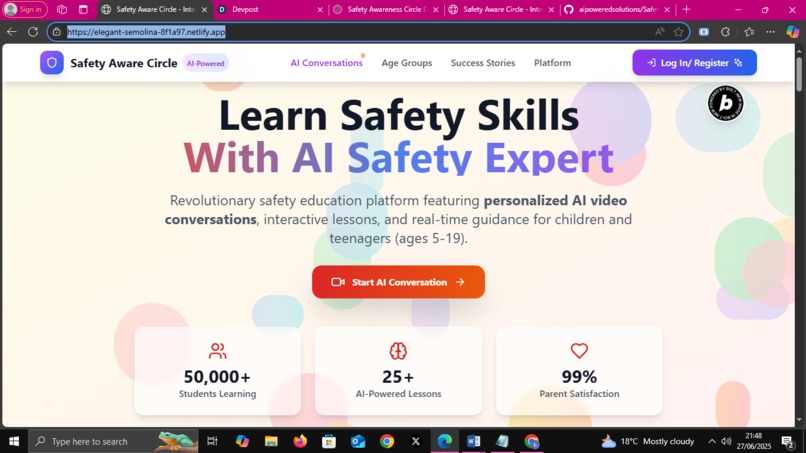Open Platform nav item
The height and width of the screenshot is (453, 806).
point(552,63)
